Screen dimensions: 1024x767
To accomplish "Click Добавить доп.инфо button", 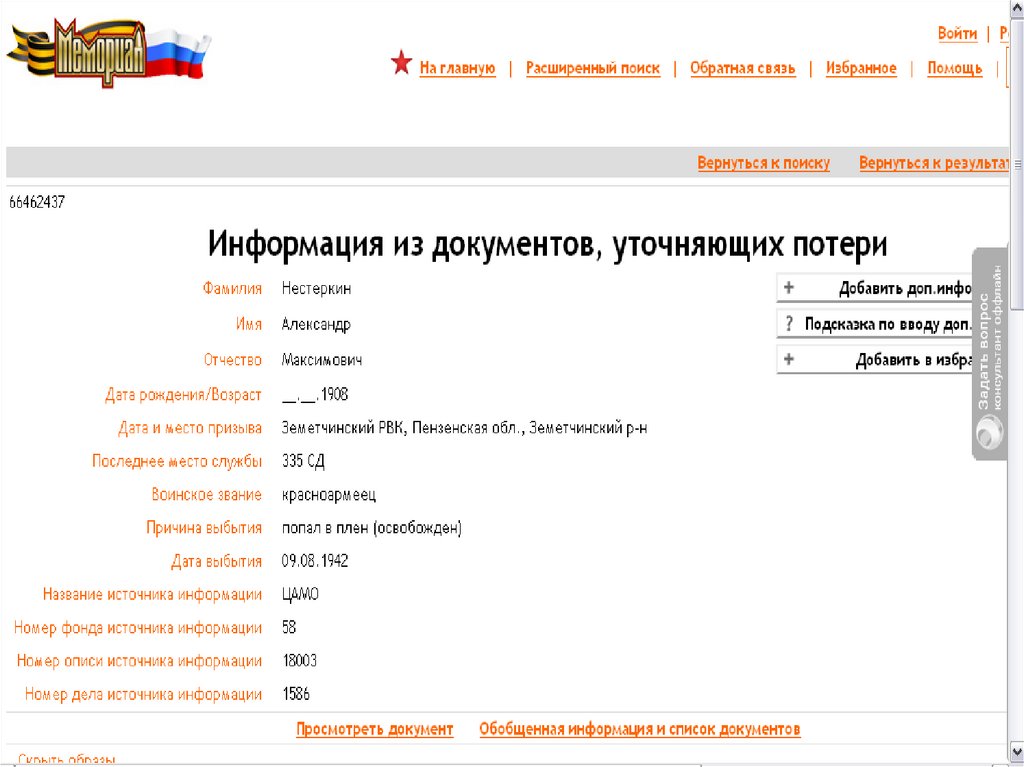I will point(875,287).
